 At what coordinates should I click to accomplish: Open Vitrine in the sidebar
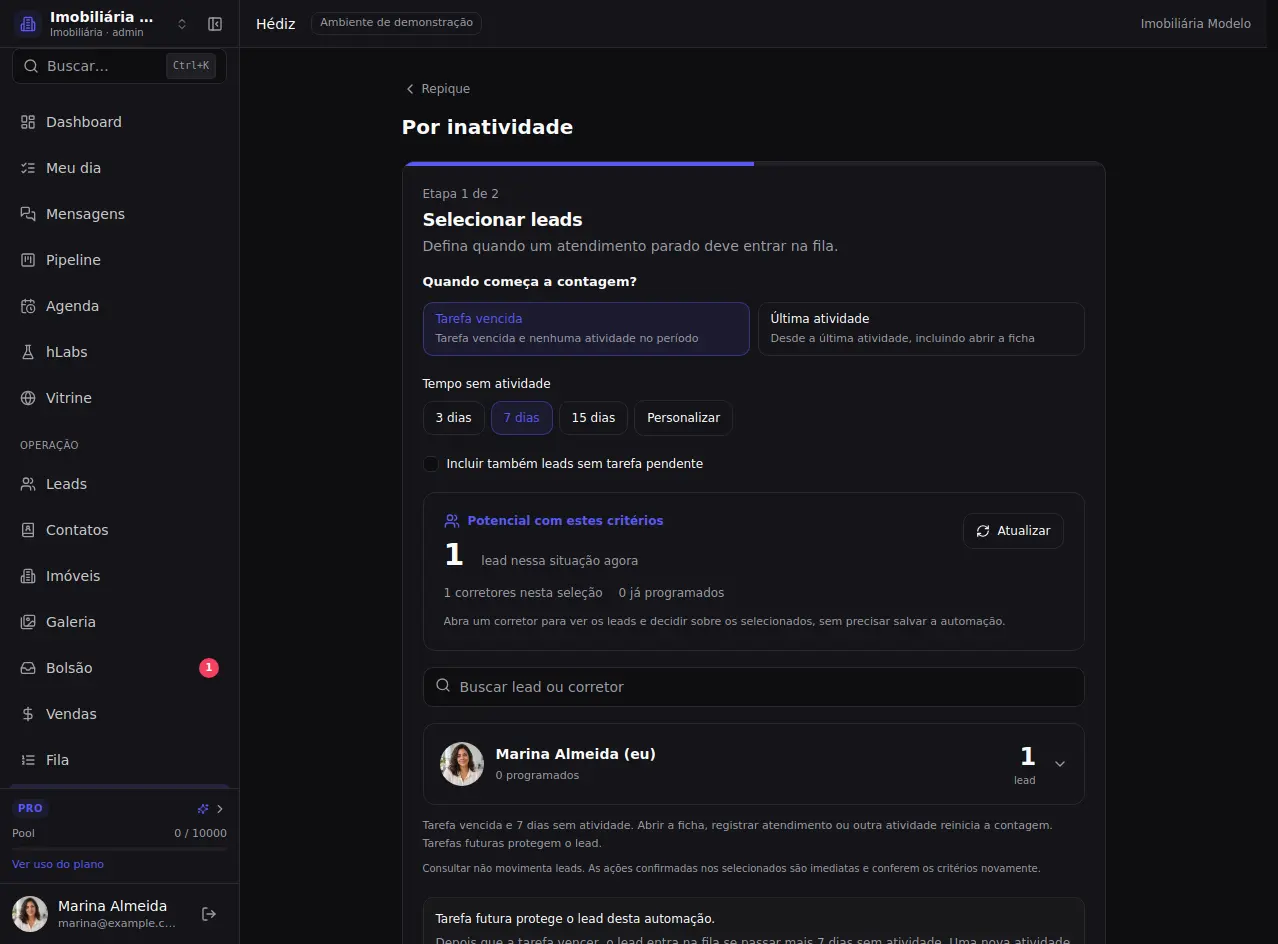pos(119,398)
